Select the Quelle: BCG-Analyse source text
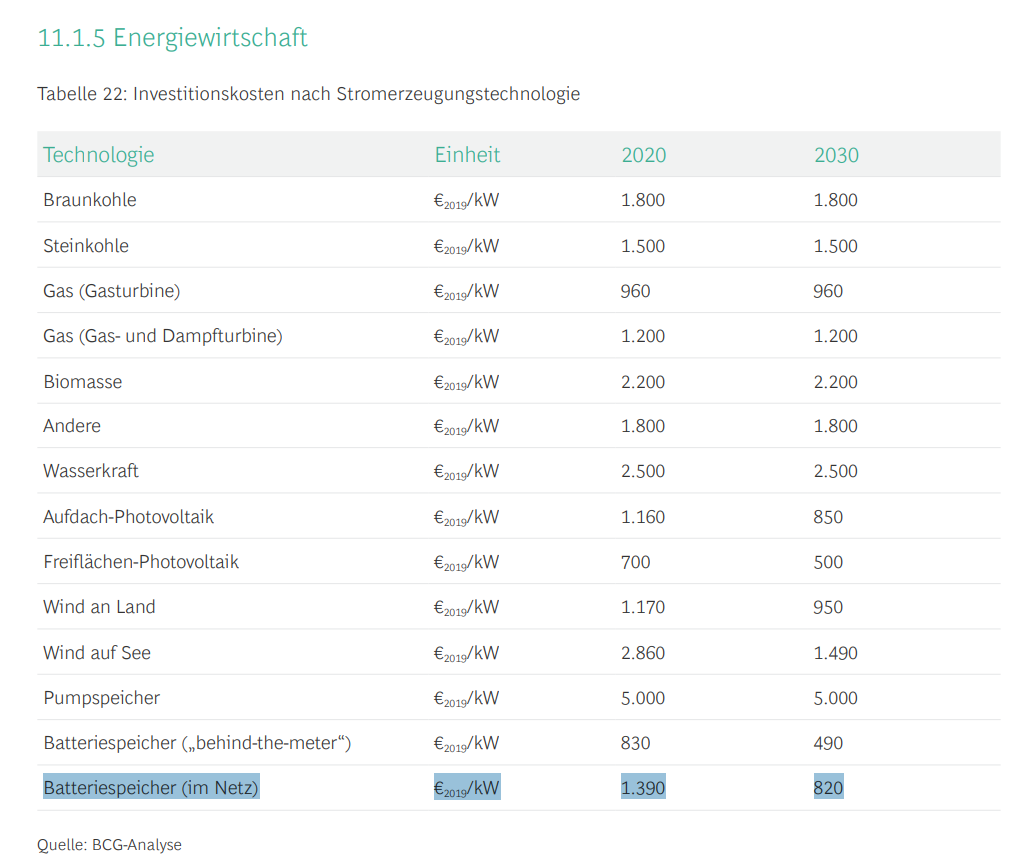Screen dimensions: 1028x866 pos(109,844)
